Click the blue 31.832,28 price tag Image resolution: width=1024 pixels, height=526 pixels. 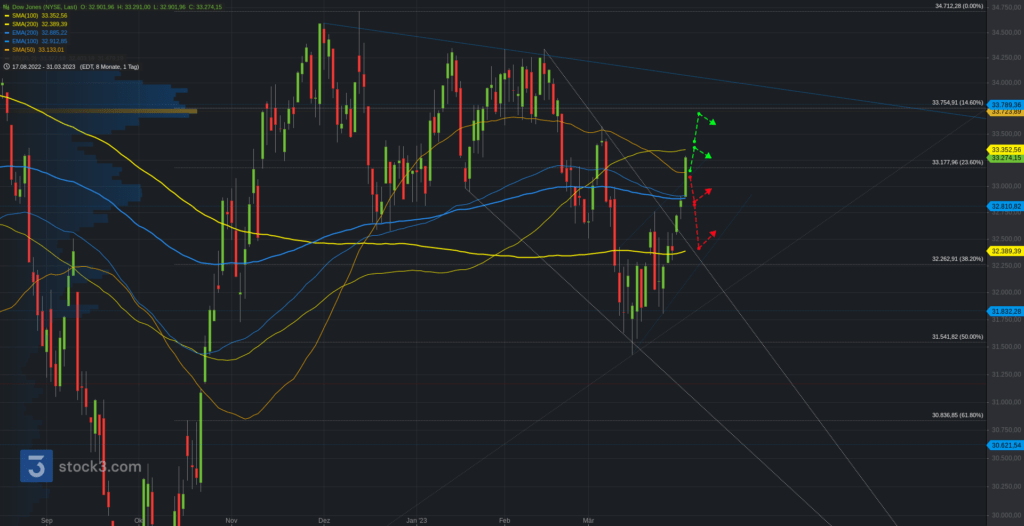1006,311
